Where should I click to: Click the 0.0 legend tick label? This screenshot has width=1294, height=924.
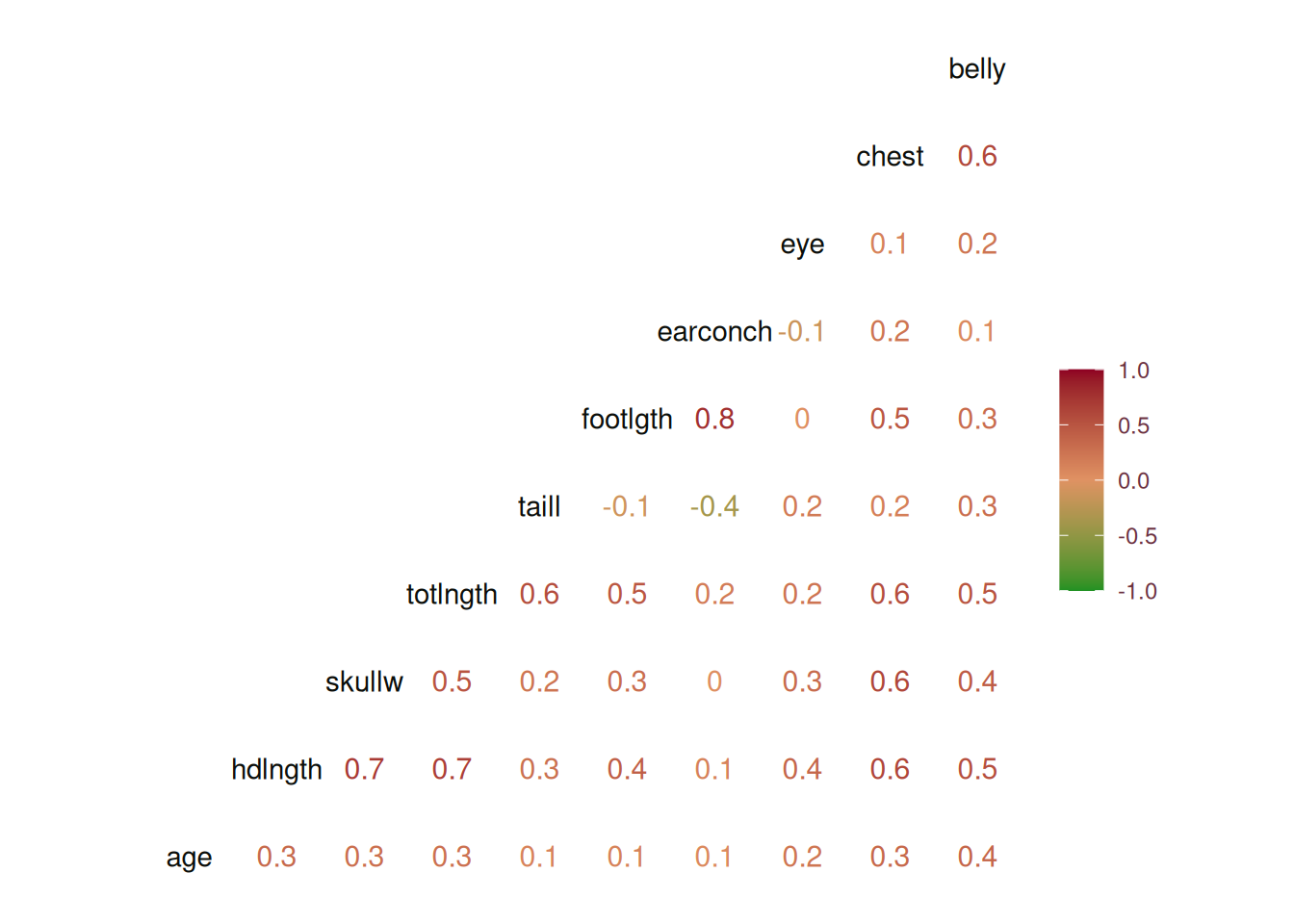click(x=1133, y=481)
